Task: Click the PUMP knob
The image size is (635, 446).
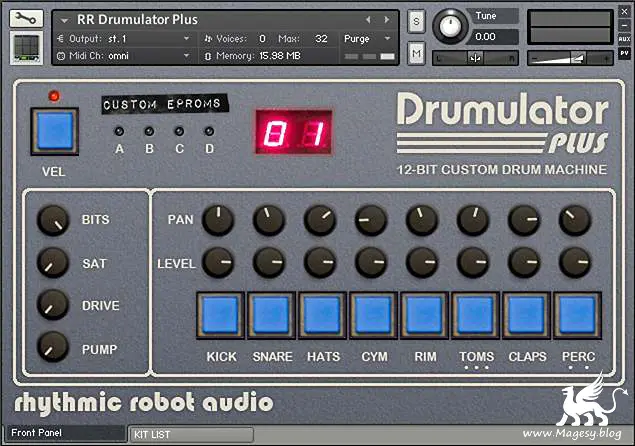Action: pos(53,347)
